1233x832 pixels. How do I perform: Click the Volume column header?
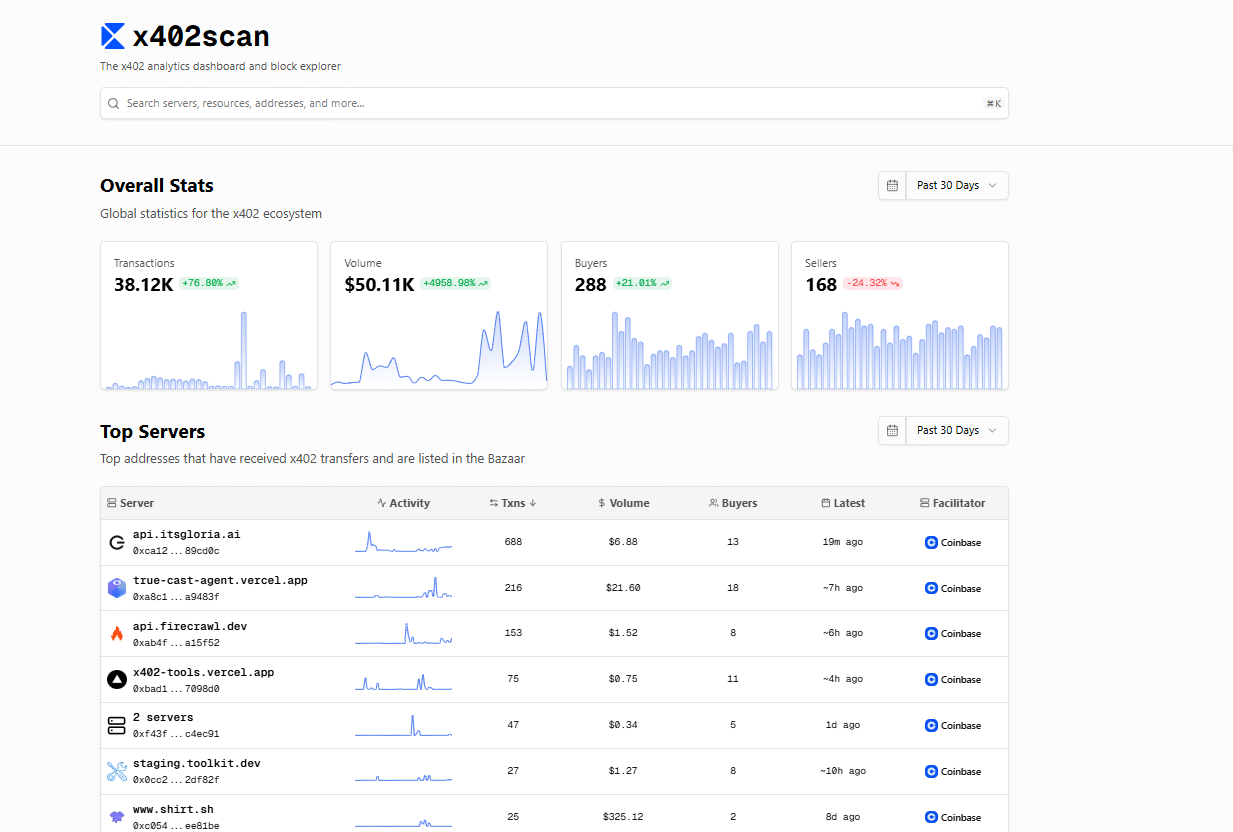click(x=623, y=504)
